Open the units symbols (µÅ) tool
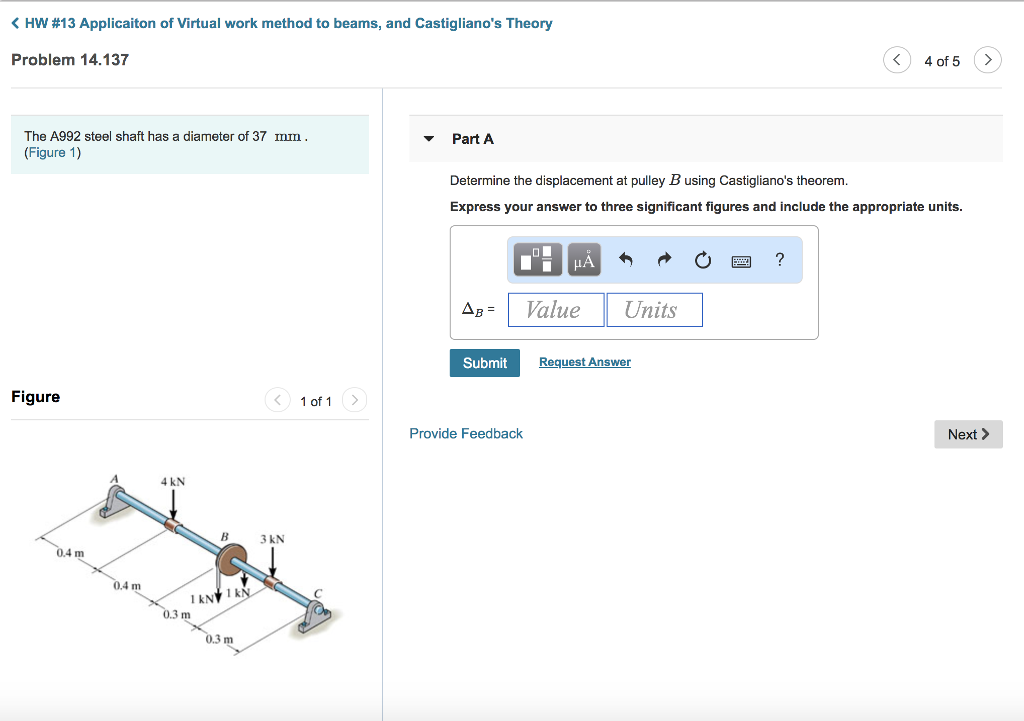 pyautogui.click(x=585, y=260)
